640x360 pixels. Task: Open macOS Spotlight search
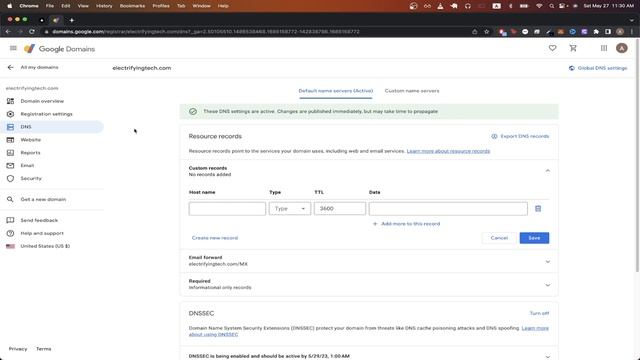551,6
